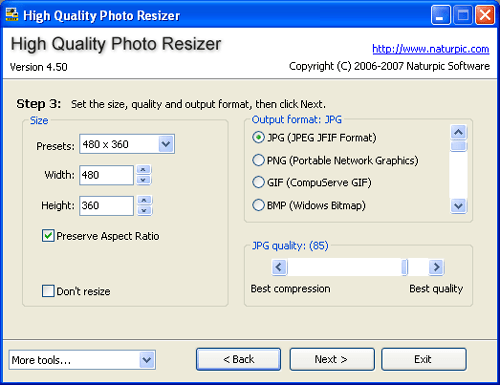Click the Width input field
This screenshot has width=500, height=385.
tap(106, 175)
